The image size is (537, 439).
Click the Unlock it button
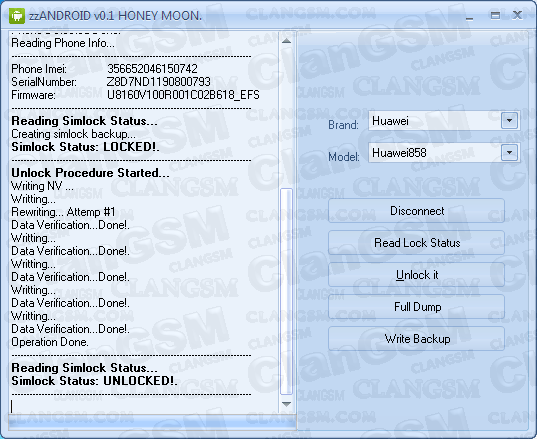(416, 275)
